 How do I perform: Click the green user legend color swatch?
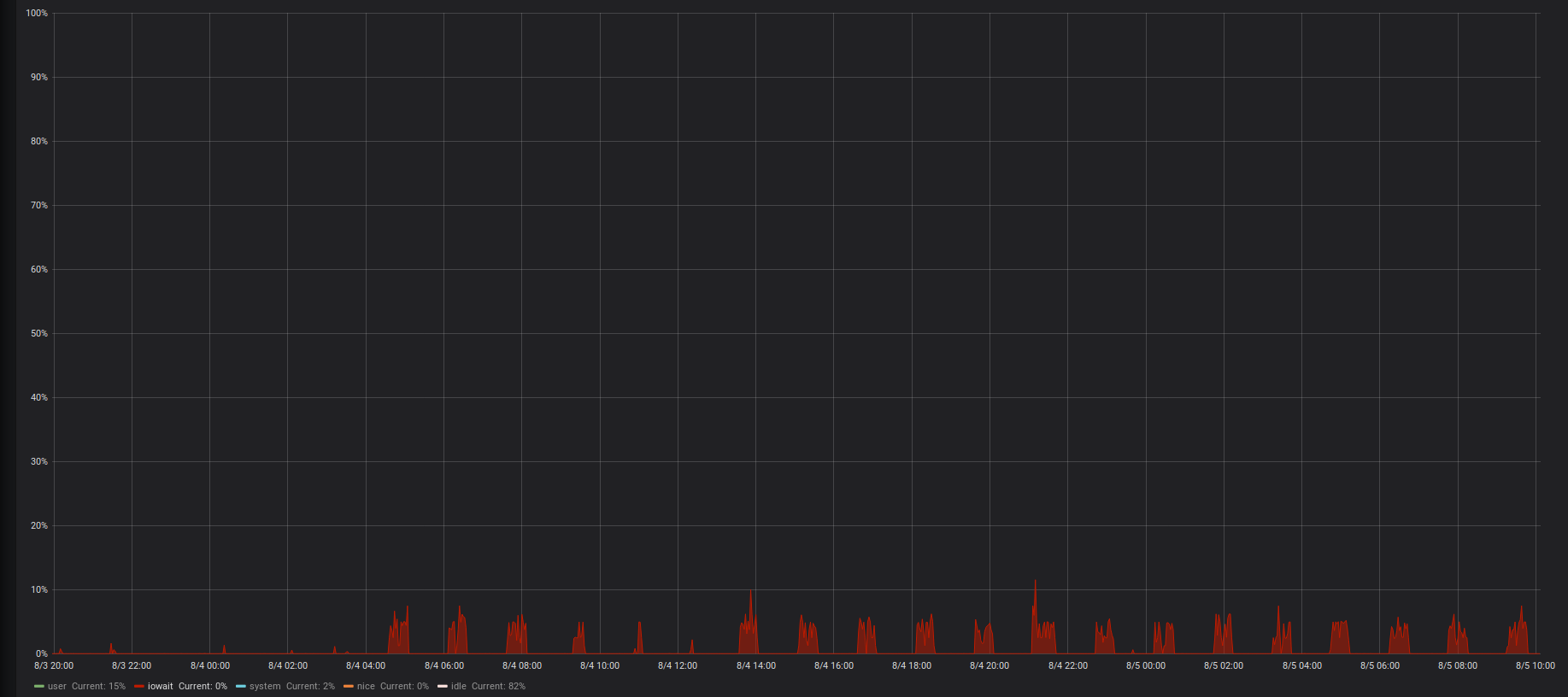click(x=38, y=687)
